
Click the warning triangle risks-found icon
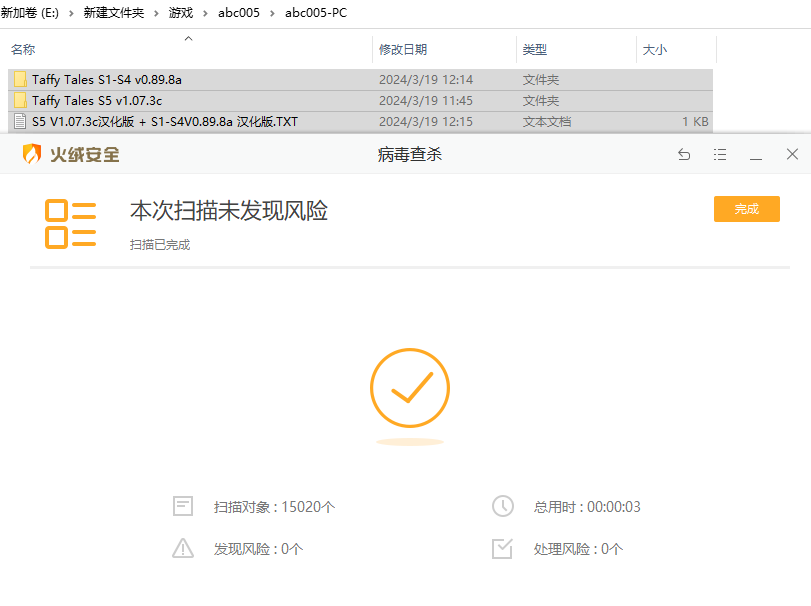coord(182,548)
